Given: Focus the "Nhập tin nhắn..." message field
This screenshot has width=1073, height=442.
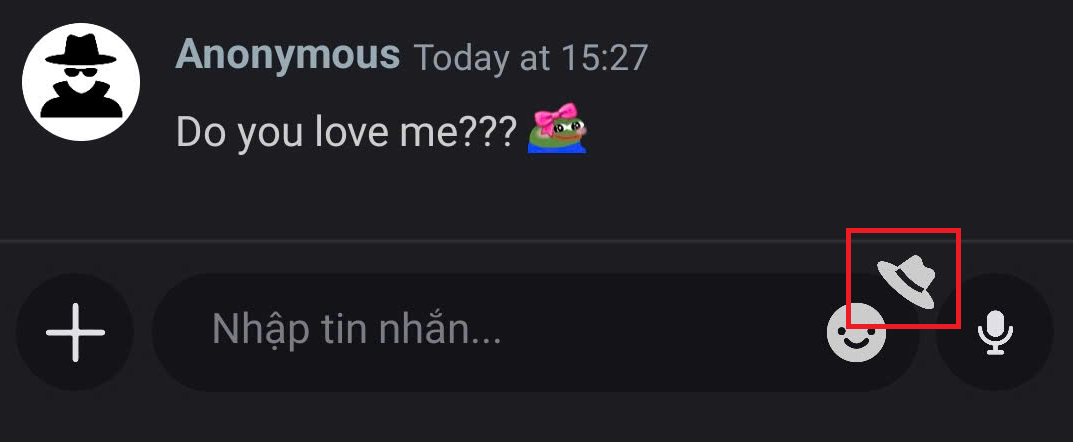Looking at the screenshot, I should click(x=480, y=330).
